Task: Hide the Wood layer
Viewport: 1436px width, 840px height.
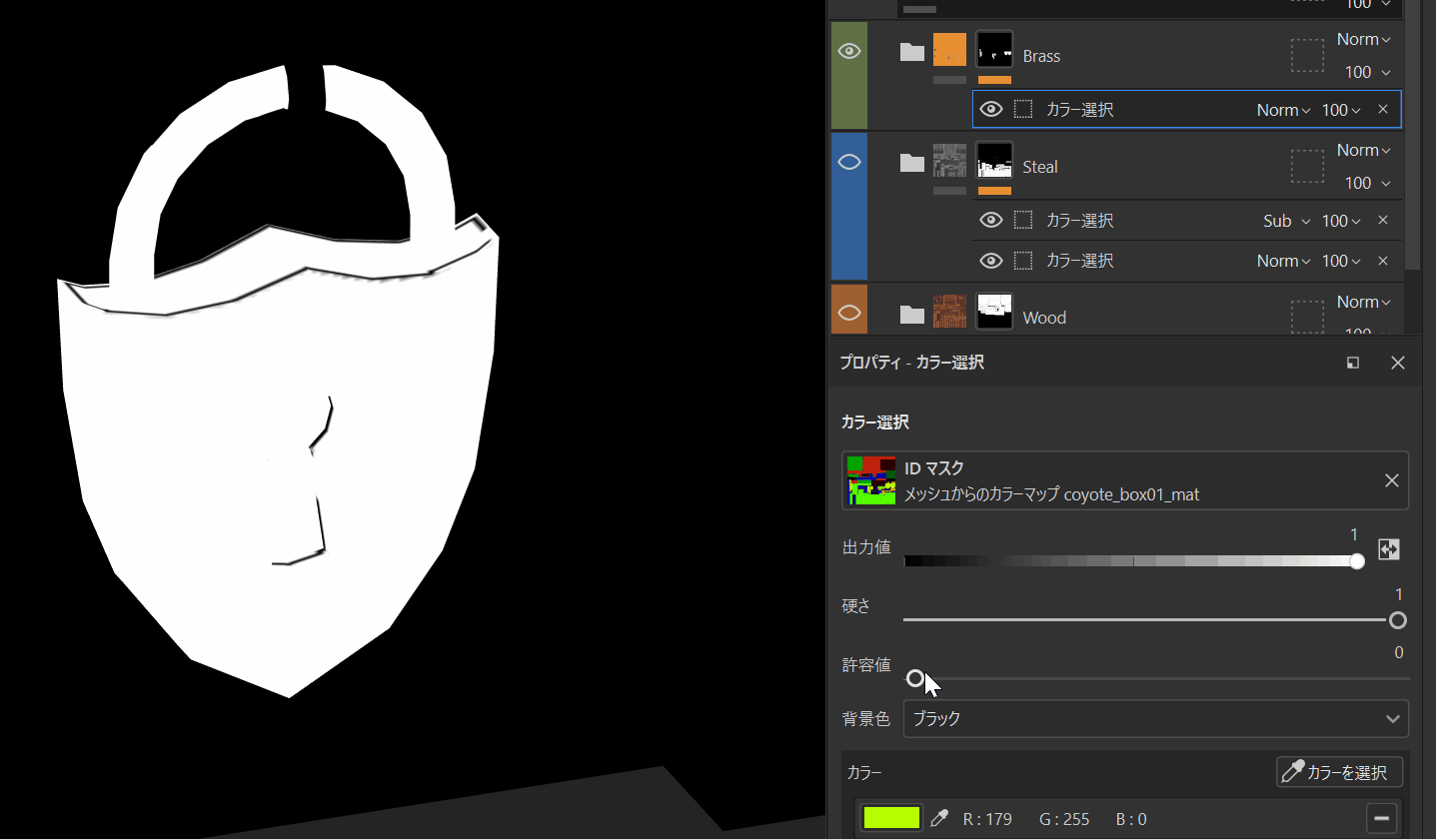Action: (x=849, y=314)
